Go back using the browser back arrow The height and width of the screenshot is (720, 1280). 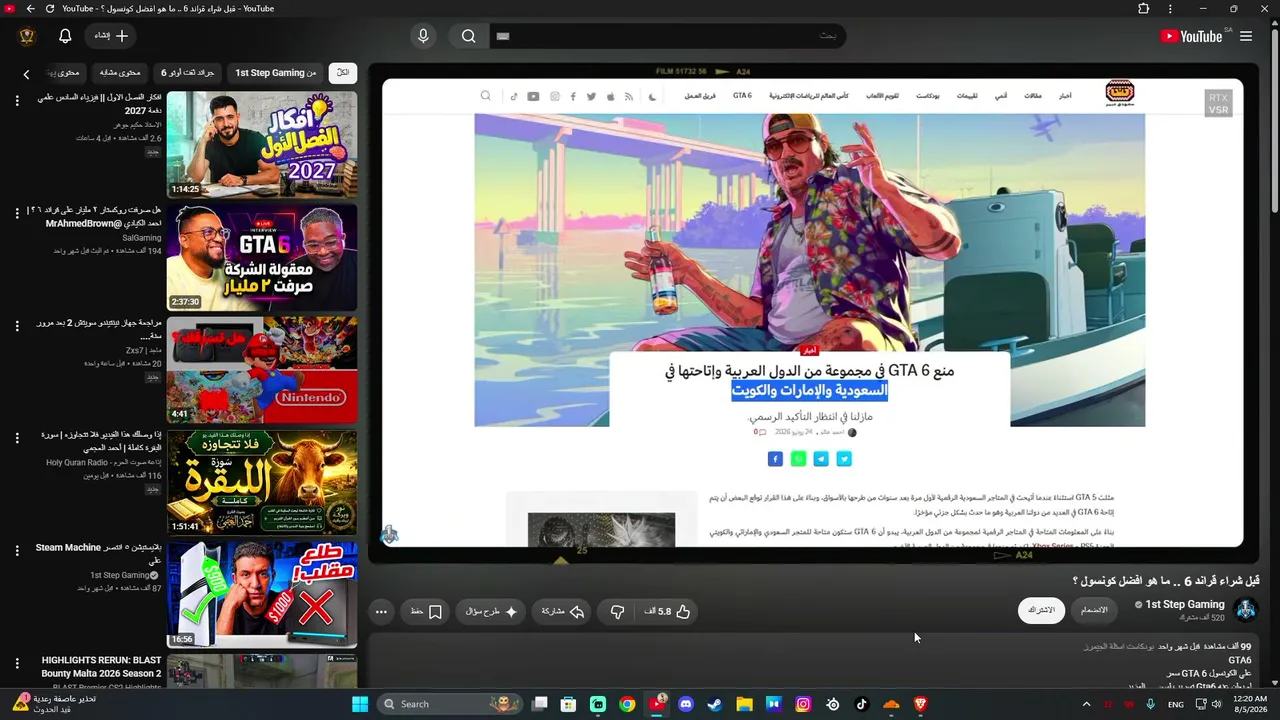30,9
